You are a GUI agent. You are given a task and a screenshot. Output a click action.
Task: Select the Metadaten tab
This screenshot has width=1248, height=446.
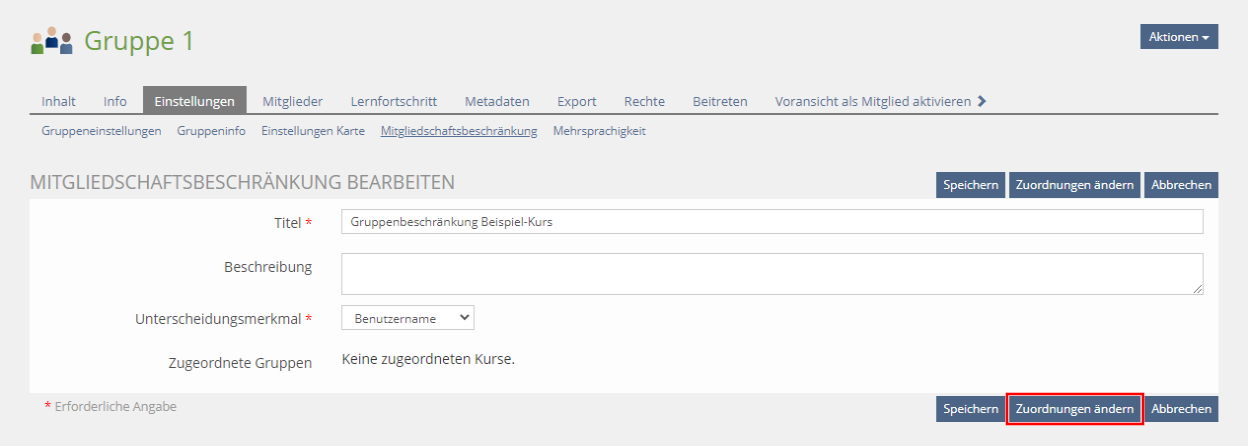(497, 101)
